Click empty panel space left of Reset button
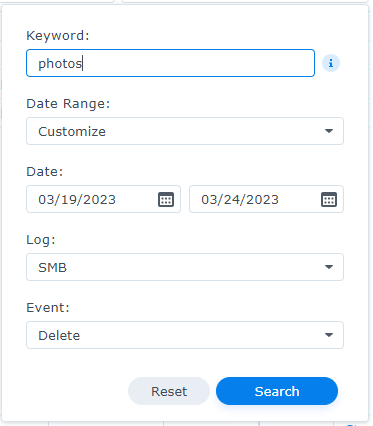This screenshot has height=426, width=373. (x=73, y=391)
